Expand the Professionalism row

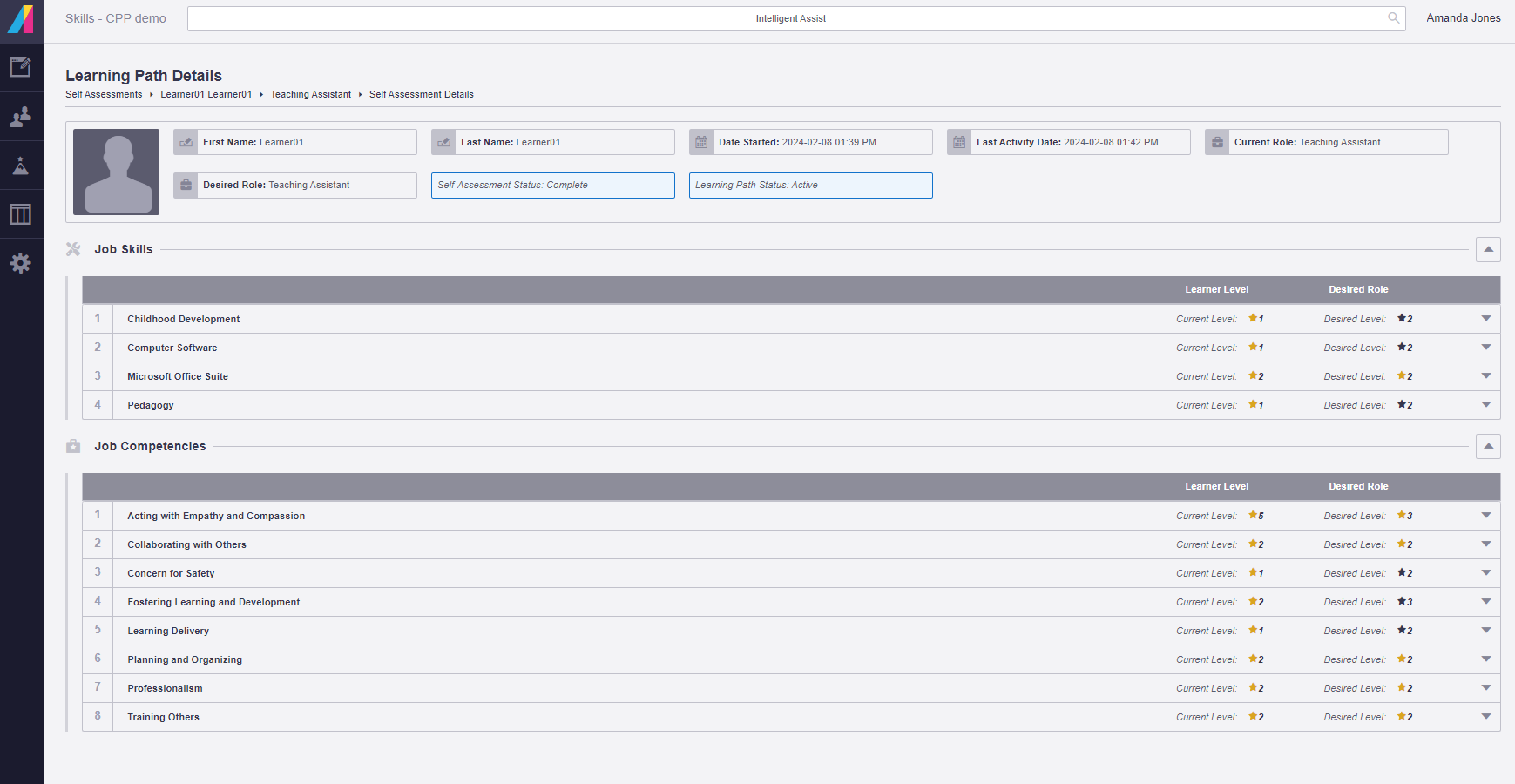pyautogui.click(x=1486, y=688)
